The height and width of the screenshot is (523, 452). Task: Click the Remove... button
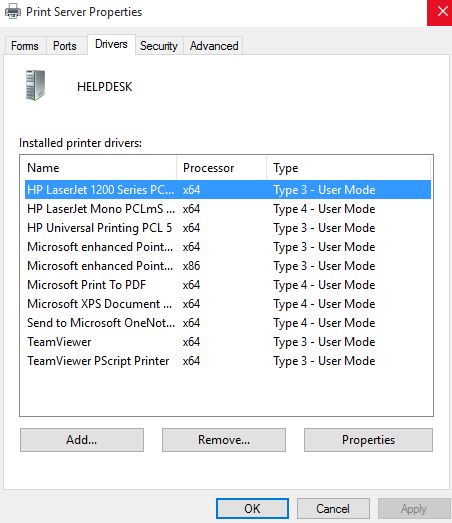click(224, 440)
